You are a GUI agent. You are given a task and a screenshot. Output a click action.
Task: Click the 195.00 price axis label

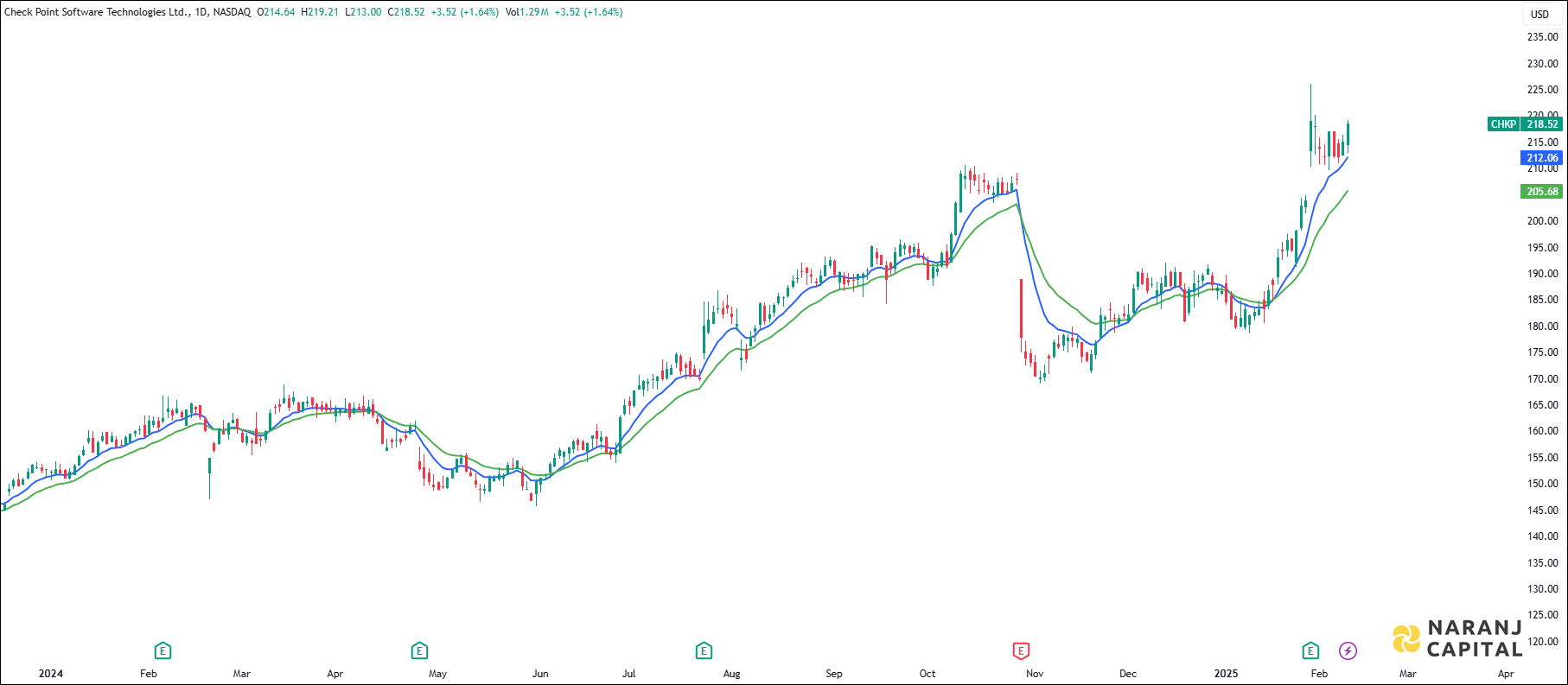1542,248
